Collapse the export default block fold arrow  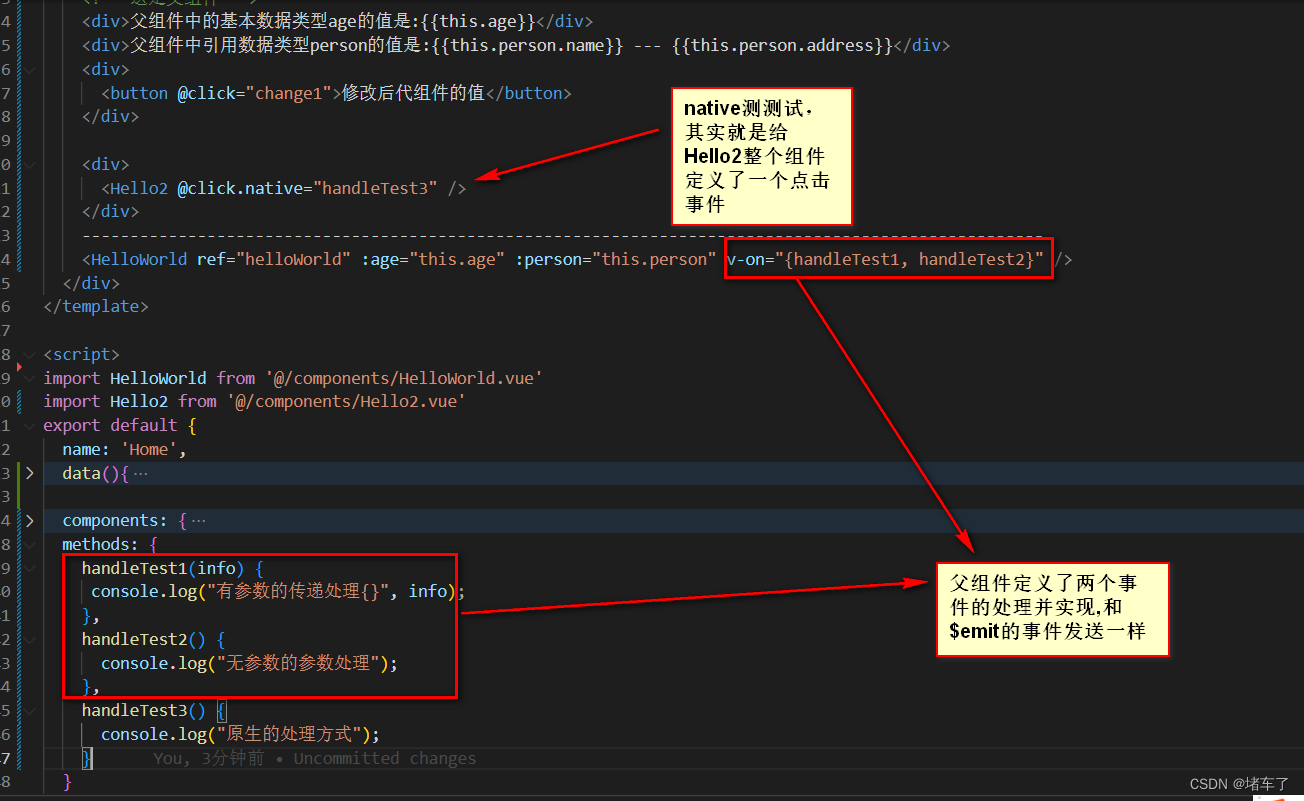[x=30, y=426]
